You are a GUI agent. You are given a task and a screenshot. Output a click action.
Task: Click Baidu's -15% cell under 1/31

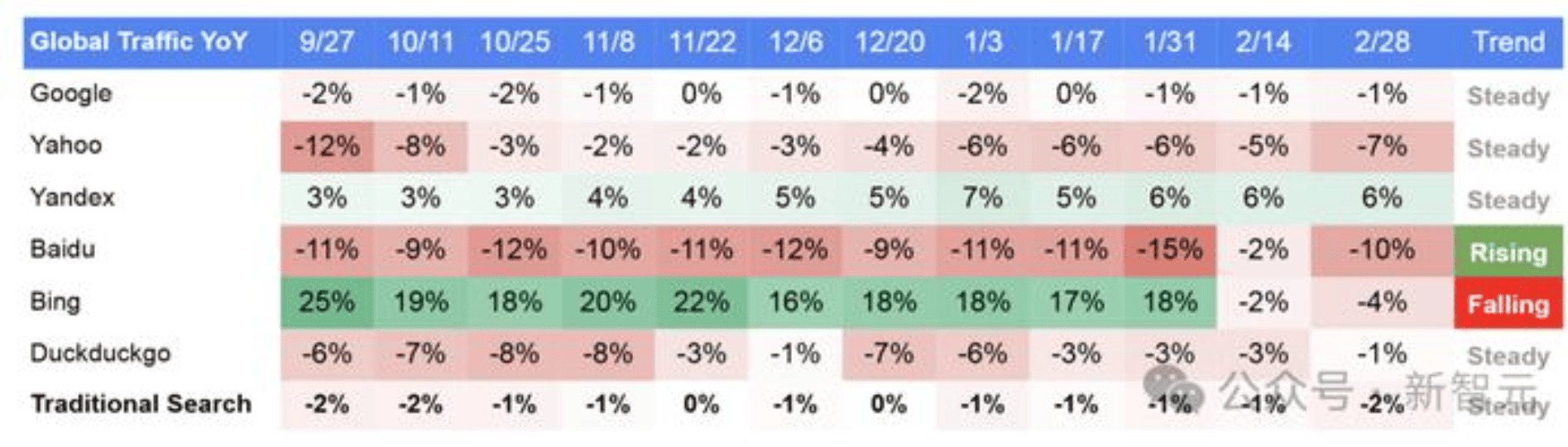click(x=1169, y=250)
